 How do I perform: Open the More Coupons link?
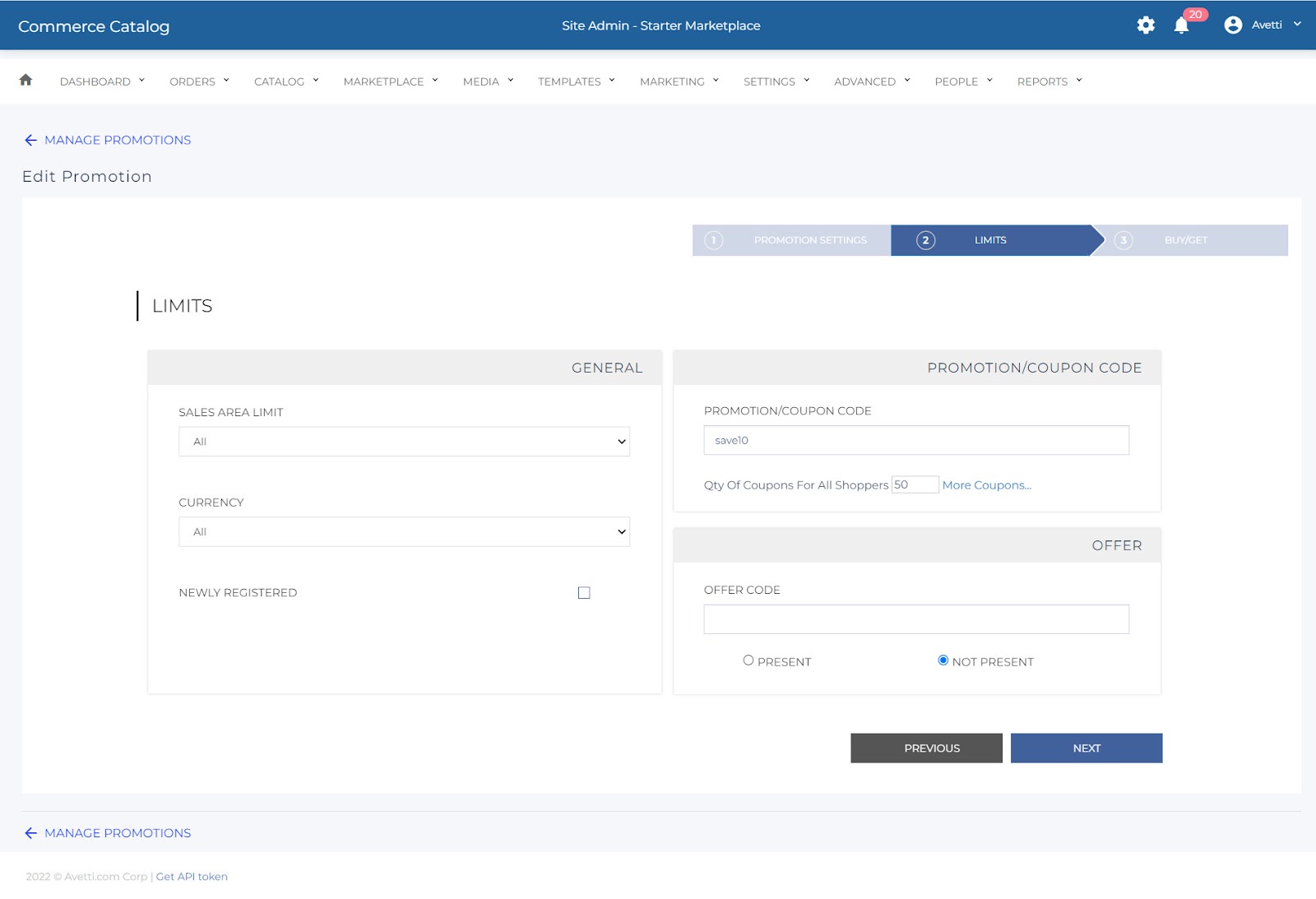[987, 485]
